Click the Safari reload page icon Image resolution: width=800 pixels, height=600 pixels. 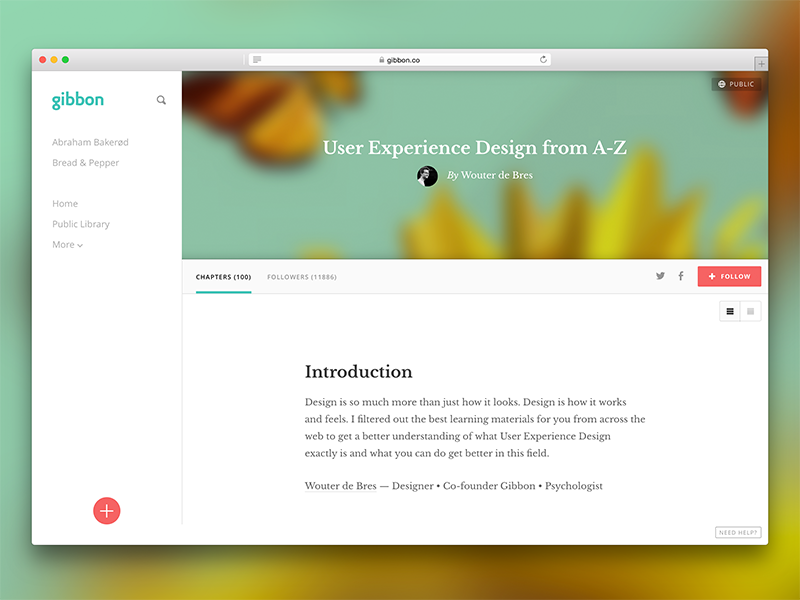543,60
